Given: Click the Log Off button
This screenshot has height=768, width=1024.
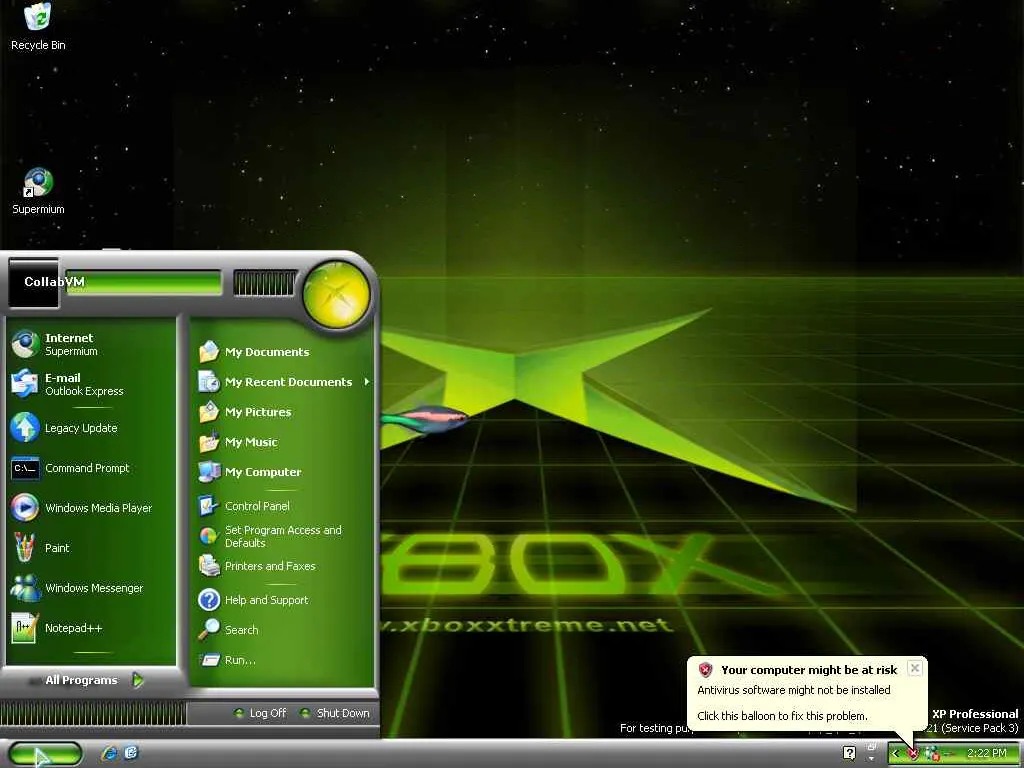Looking at the screenshot, I should 261,713.
